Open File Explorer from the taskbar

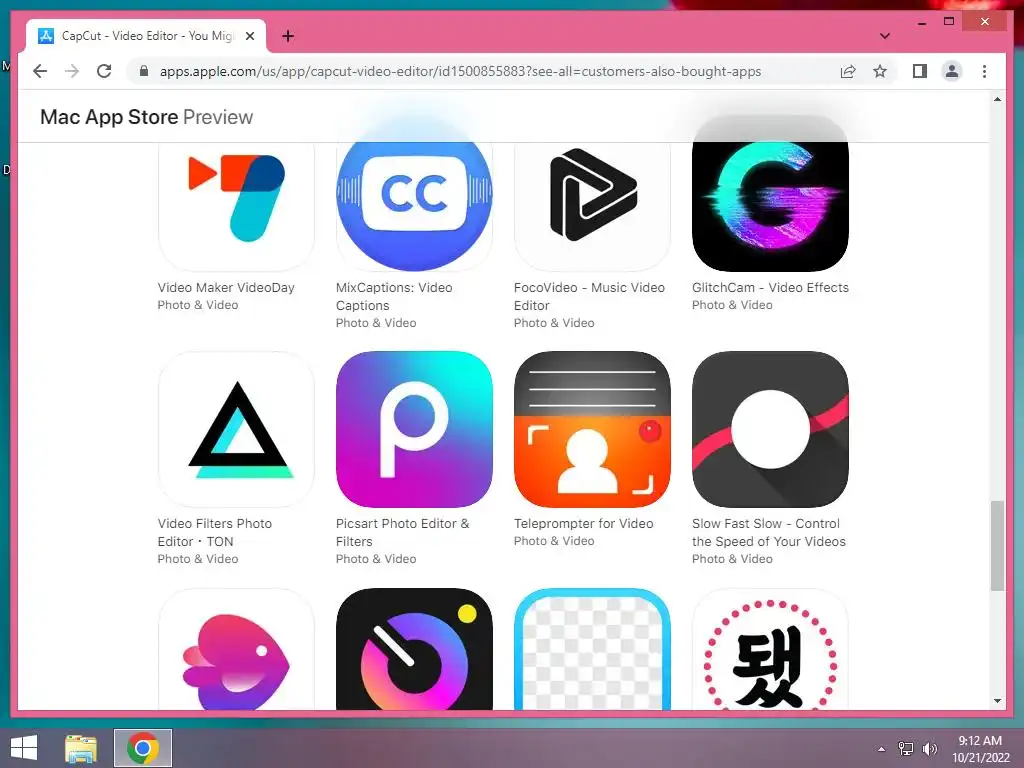[x=81, y=748]
